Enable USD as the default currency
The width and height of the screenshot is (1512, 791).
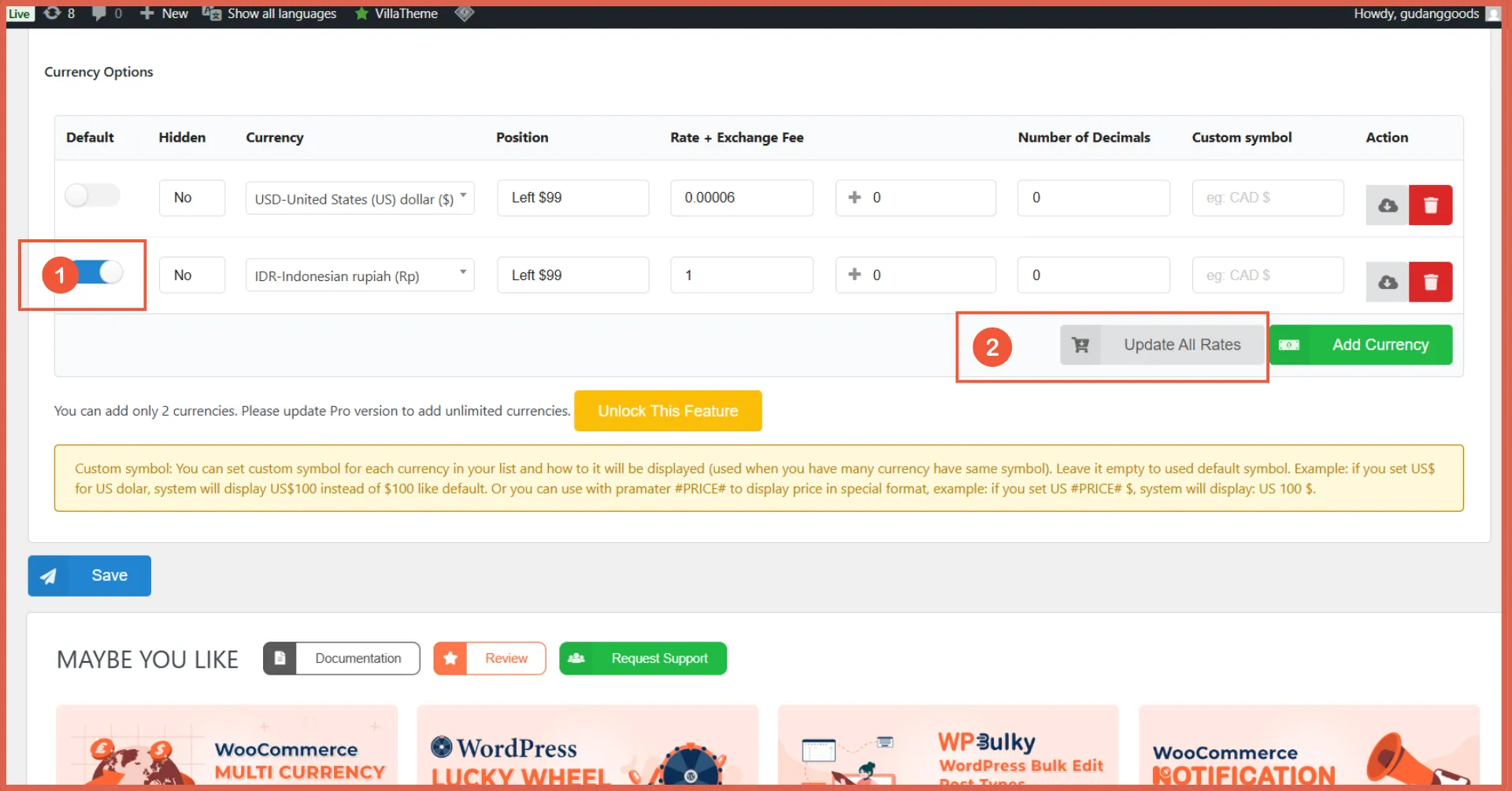[x=92, y=194]
